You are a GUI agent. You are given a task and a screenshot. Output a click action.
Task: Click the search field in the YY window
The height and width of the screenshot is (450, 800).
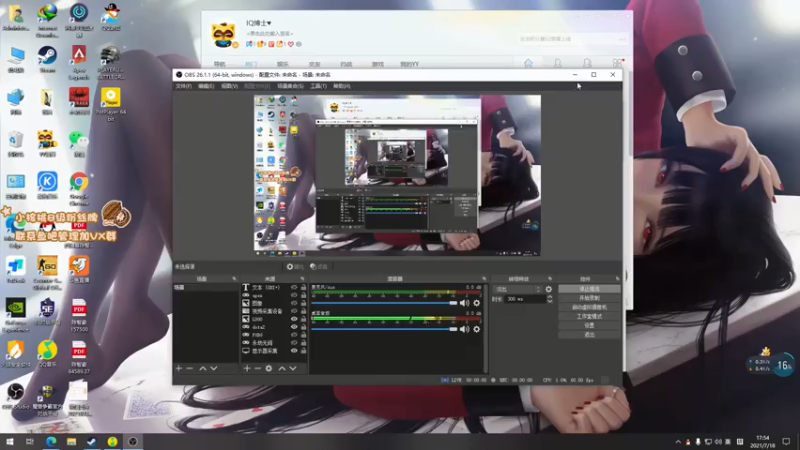tap(571, 39)
